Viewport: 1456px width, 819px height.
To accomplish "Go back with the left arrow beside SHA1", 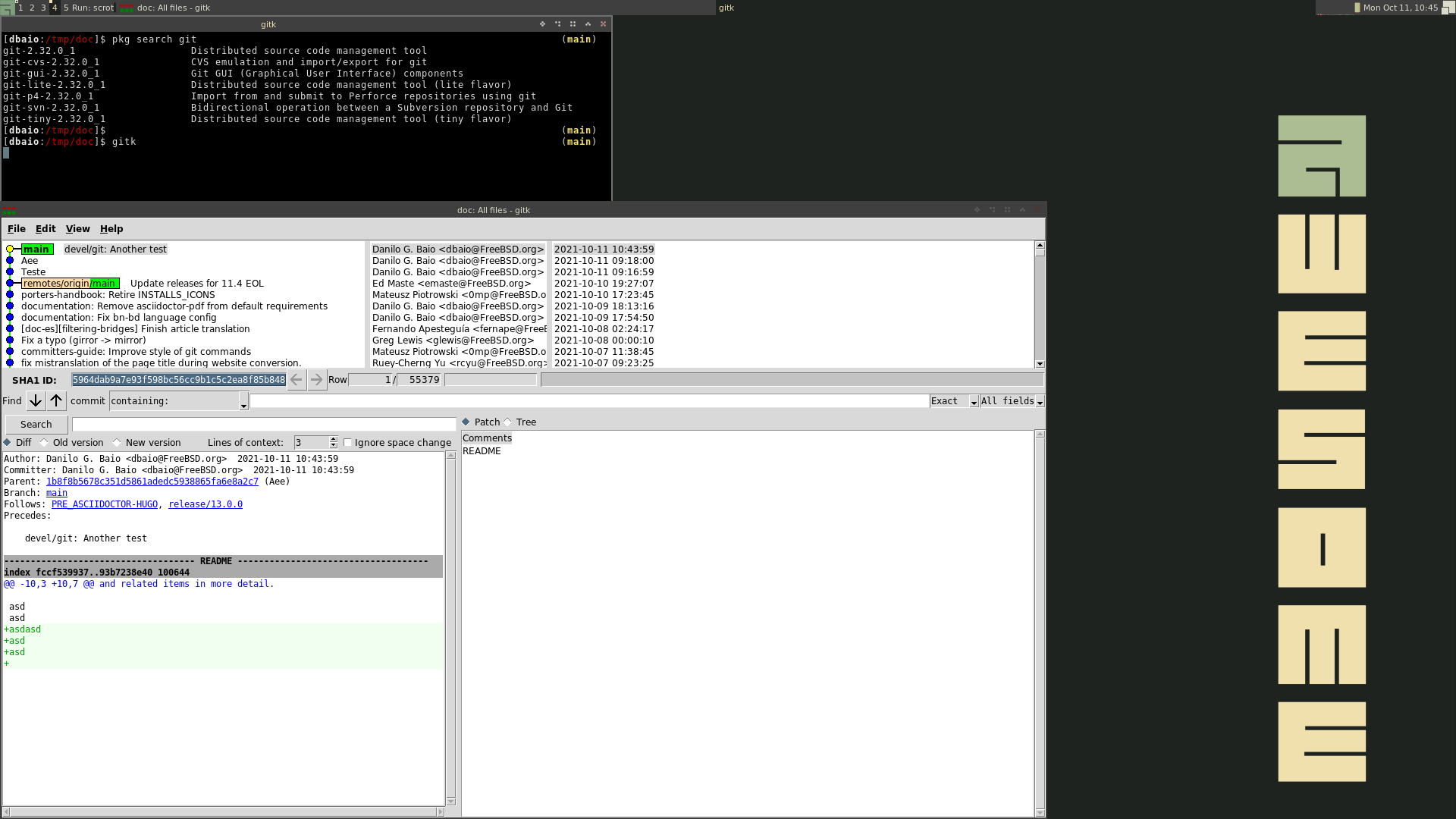I will click(x=297, y=380).
